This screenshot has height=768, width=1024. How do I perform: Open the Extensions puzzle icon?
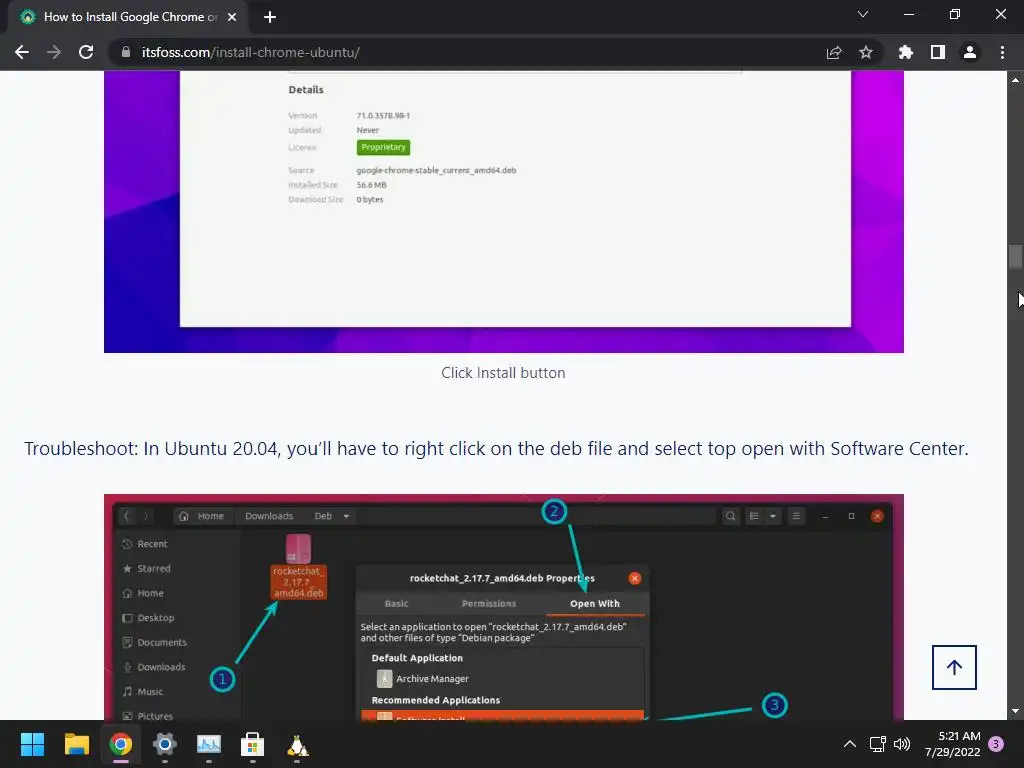tap(906, 52)
